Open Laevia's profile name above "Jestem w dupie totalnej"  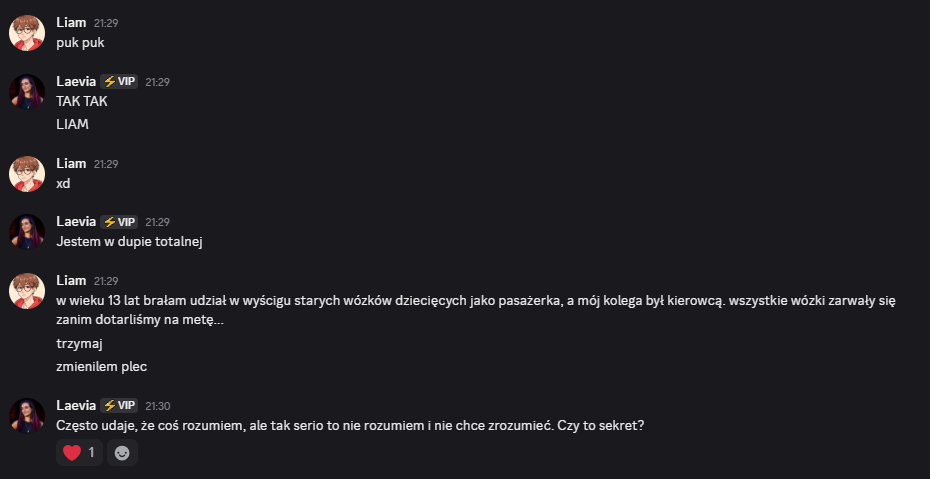(76, 222)
